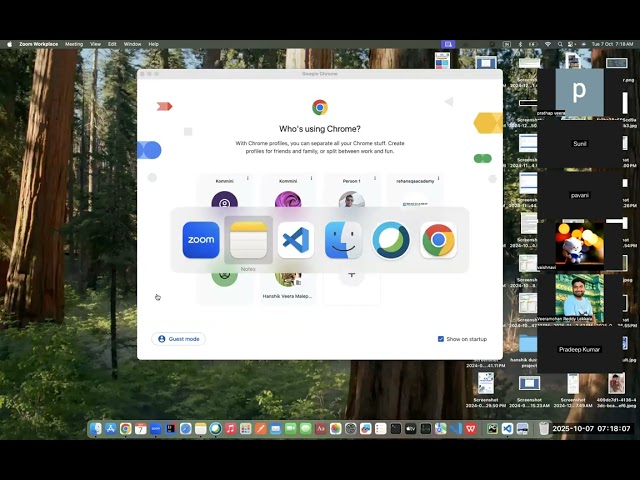Open Safari from the Dock
Viewport: 640px width, 480px height.
(x=186, y=429)
